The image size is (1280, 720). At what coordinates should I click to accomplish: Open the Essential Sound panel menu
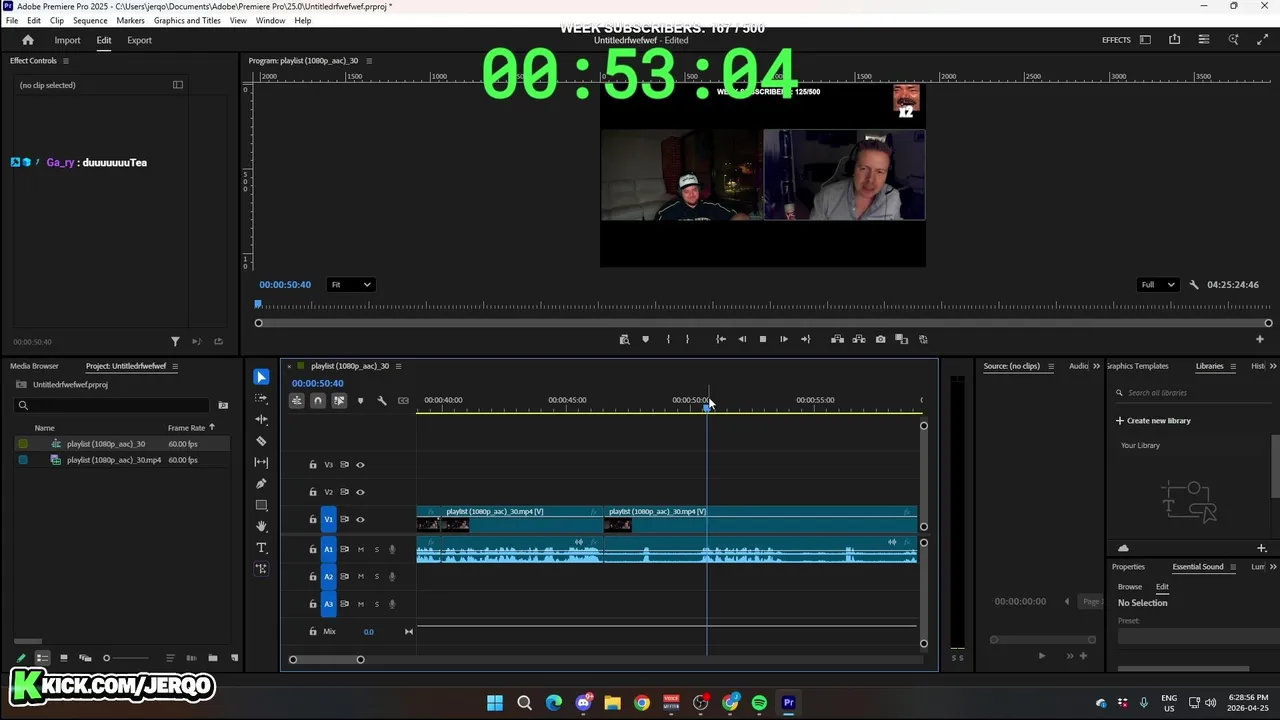1233,567
